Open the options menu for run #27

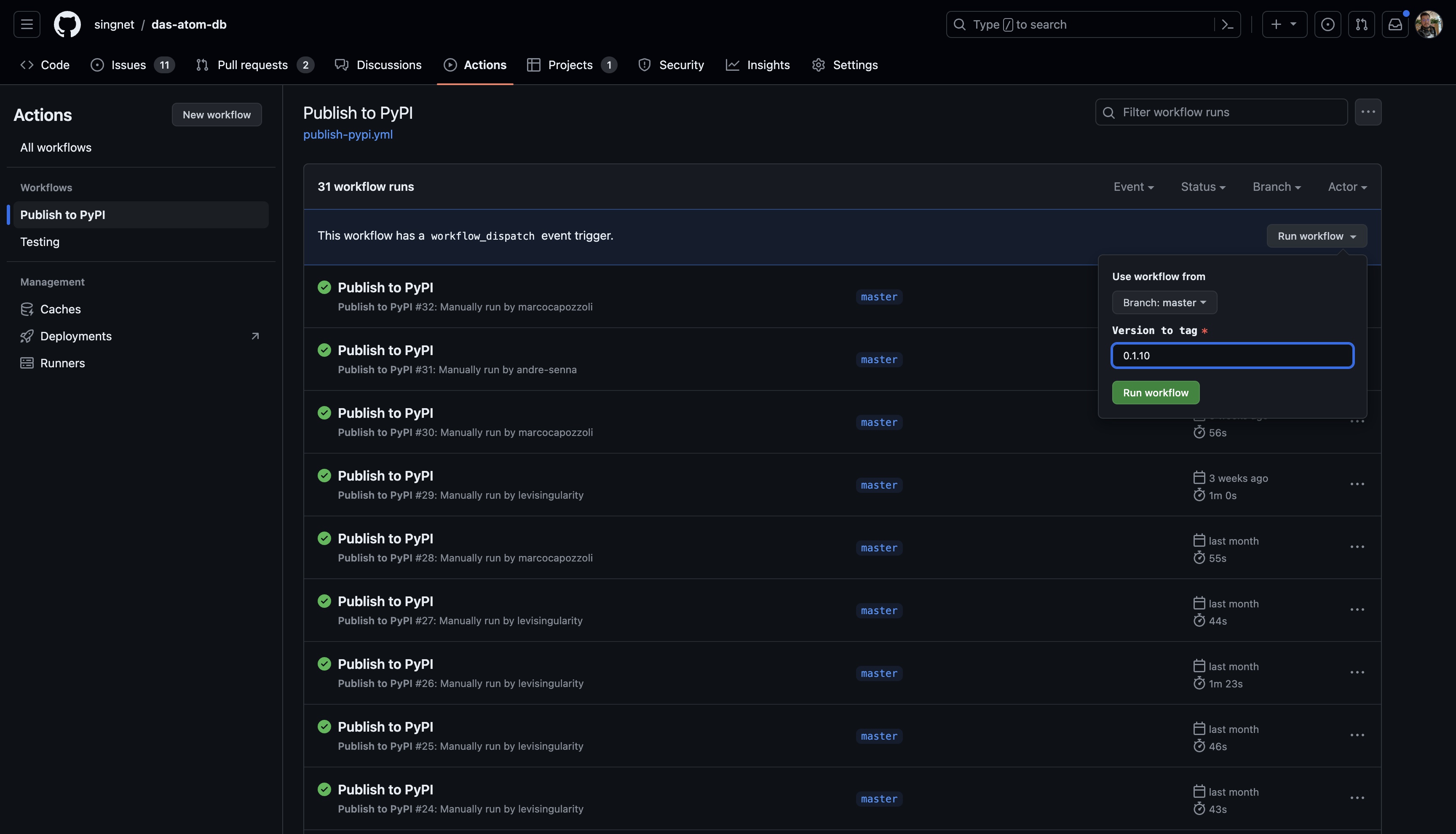(1357, 610)
